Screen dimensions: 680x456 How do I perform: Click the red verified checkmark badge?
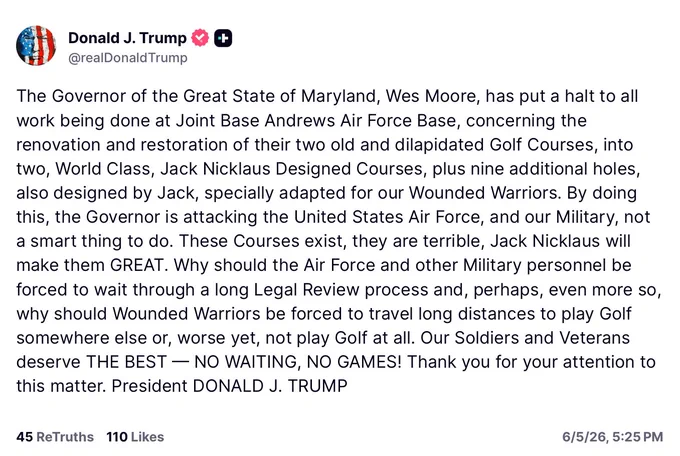click(x=200, y=38)
